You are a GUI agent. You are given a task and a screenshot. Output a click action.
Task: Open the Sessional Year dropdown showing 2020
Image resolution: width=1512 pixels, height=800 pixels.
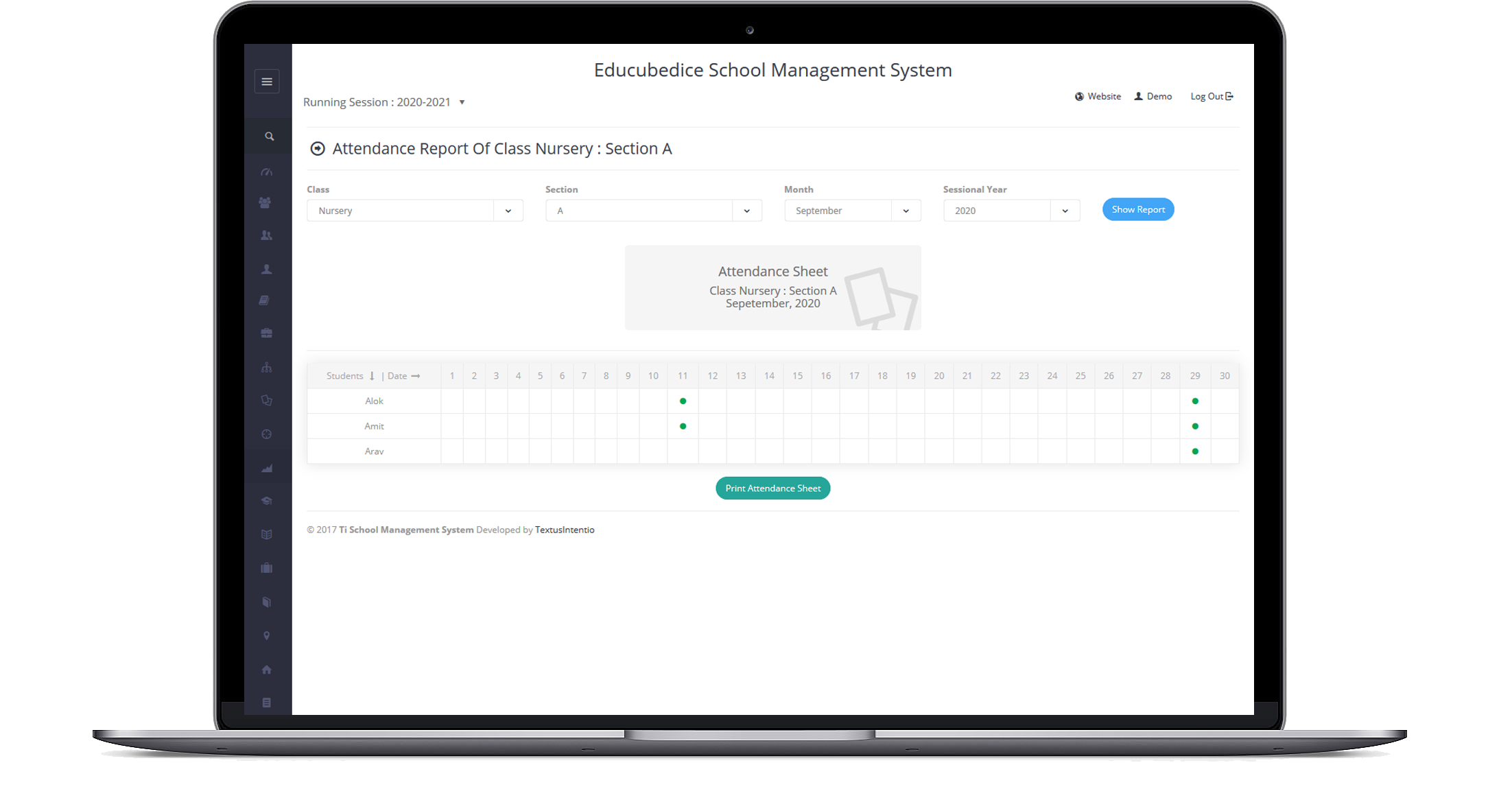pos(1012,211)
